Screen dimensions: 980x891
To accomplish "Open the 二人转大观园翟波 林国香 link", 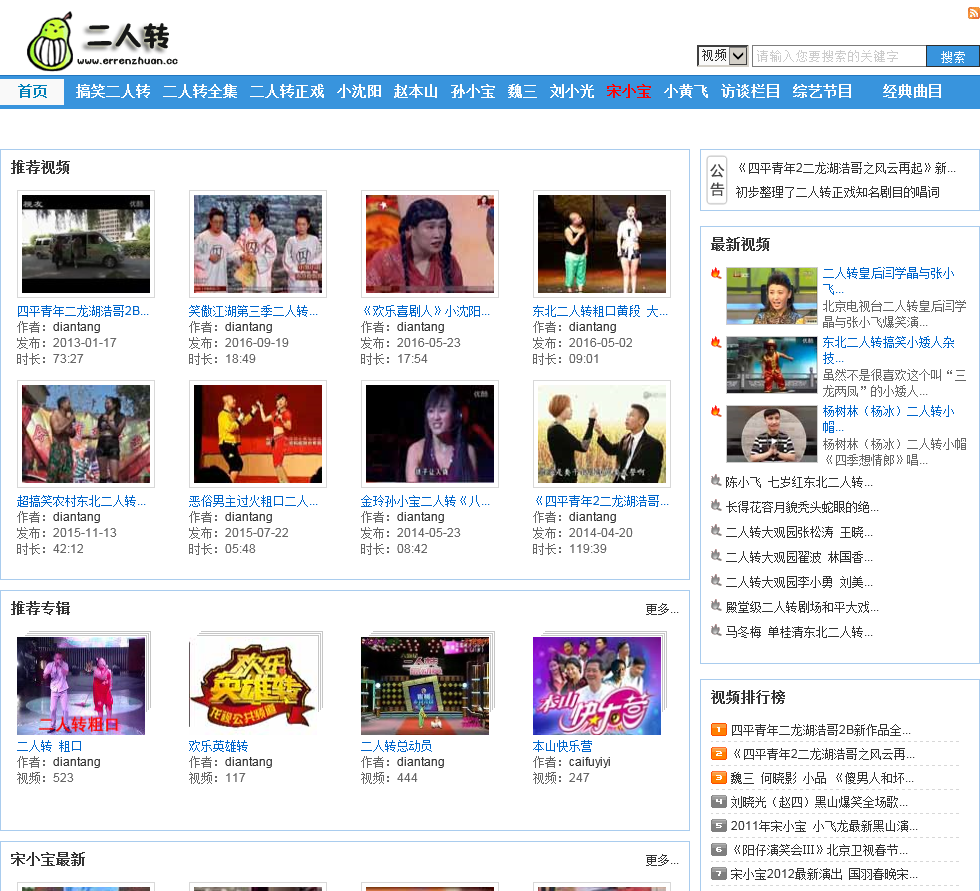I will (799, 557).
